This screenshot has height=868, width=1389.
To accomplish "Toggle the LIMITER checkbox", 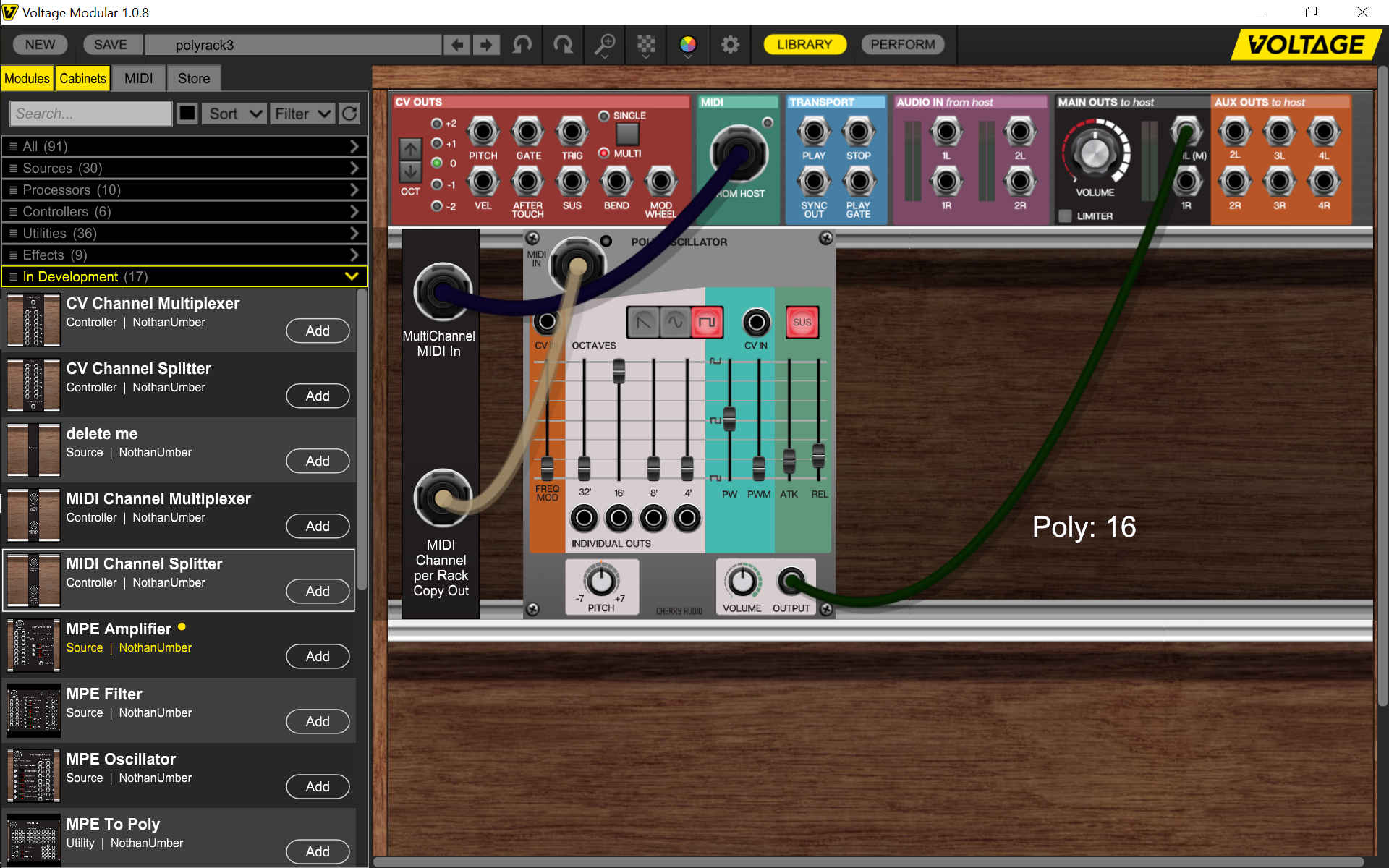I will [1065, 216].
